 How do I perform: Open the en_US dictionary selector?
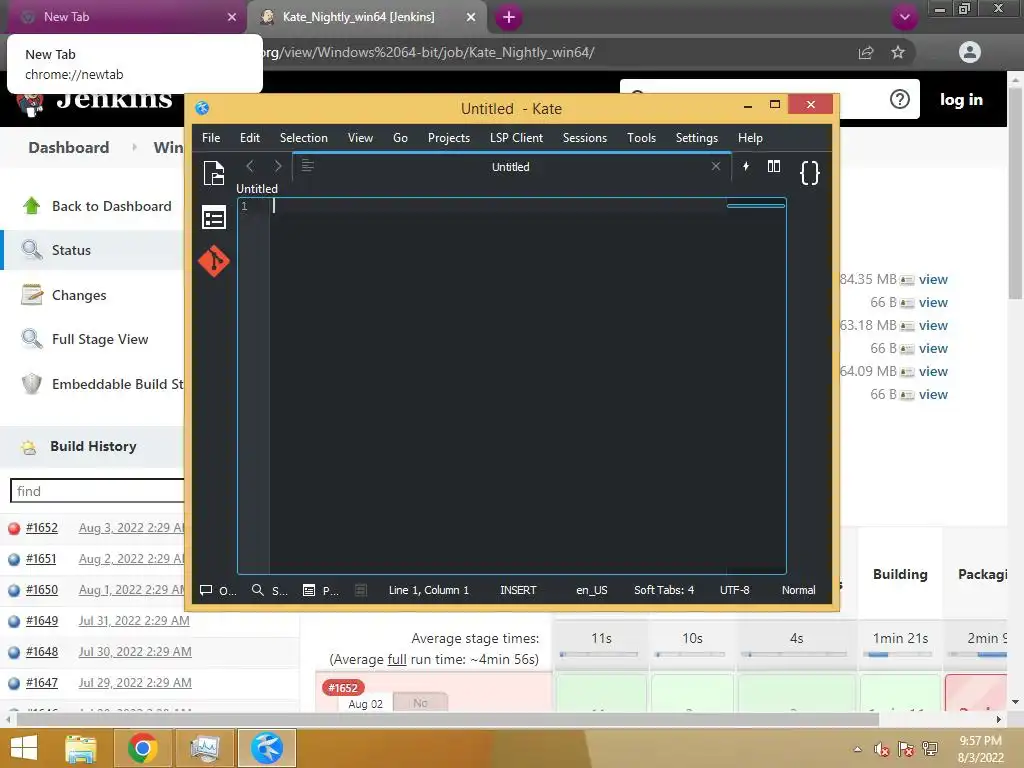[592, 590]
